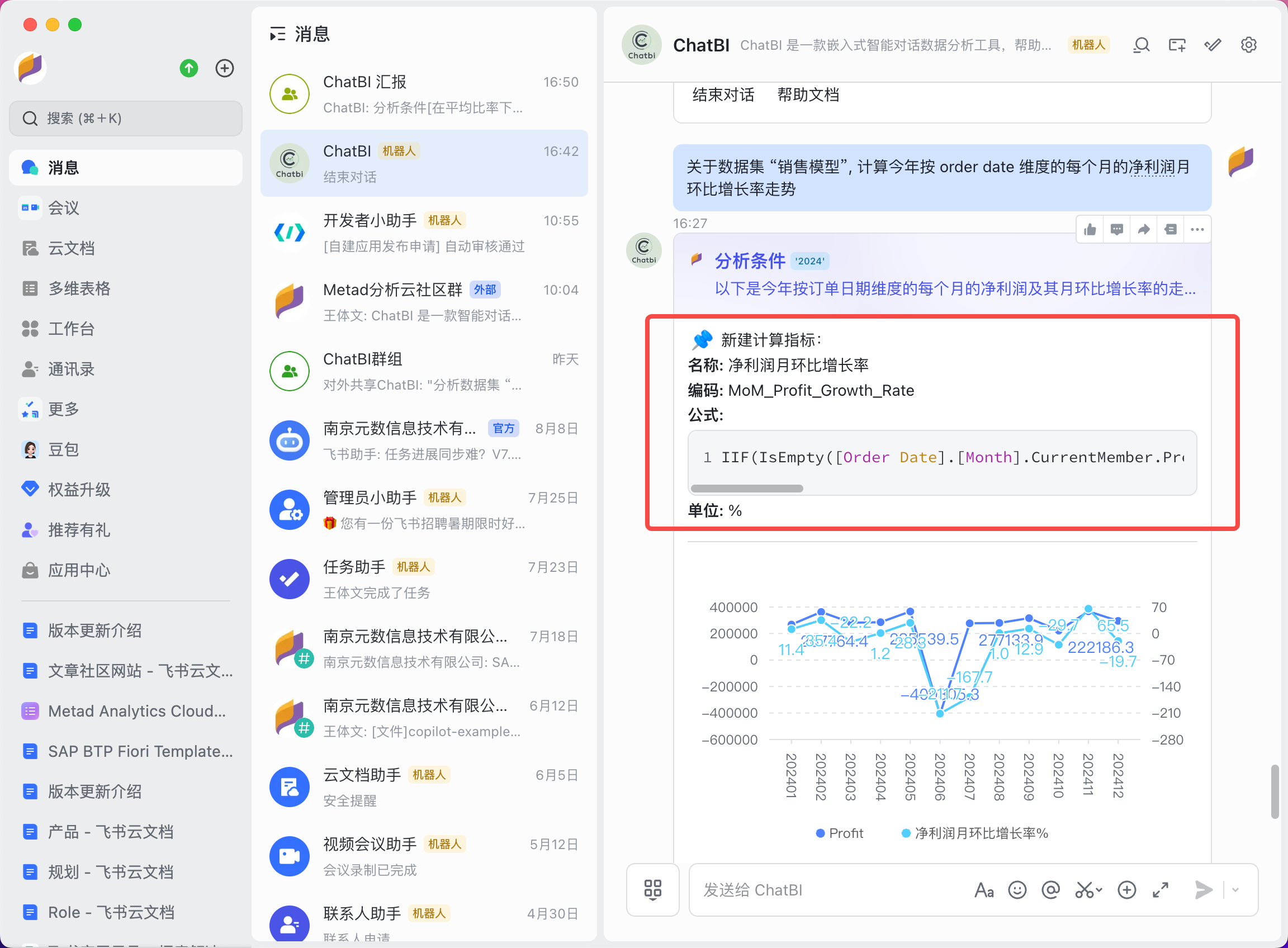
Task: Open 多维表格 in the left navigation
Action: pos(126,288)
